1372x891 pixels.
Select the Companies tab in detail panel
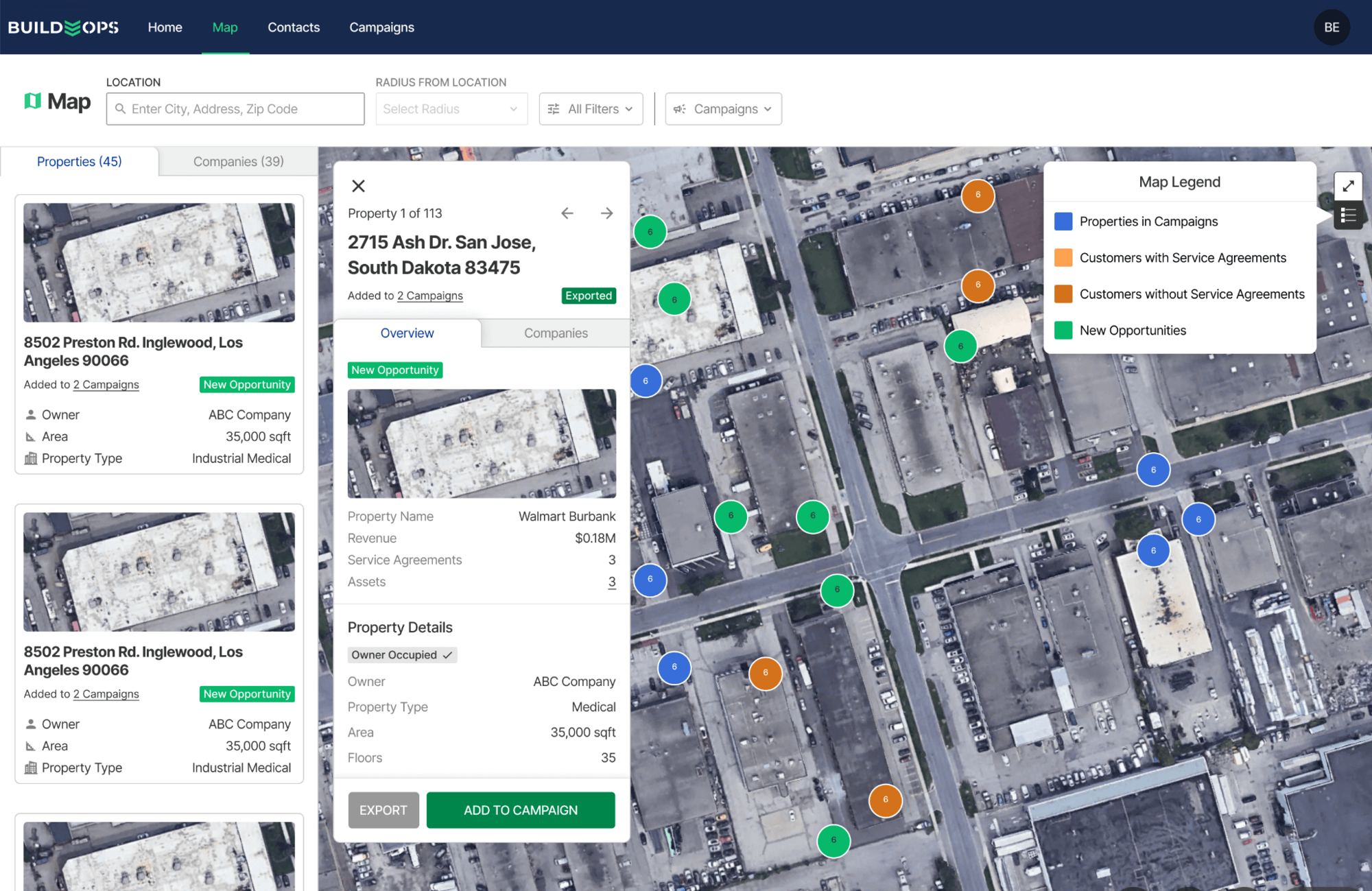[556, 333]
